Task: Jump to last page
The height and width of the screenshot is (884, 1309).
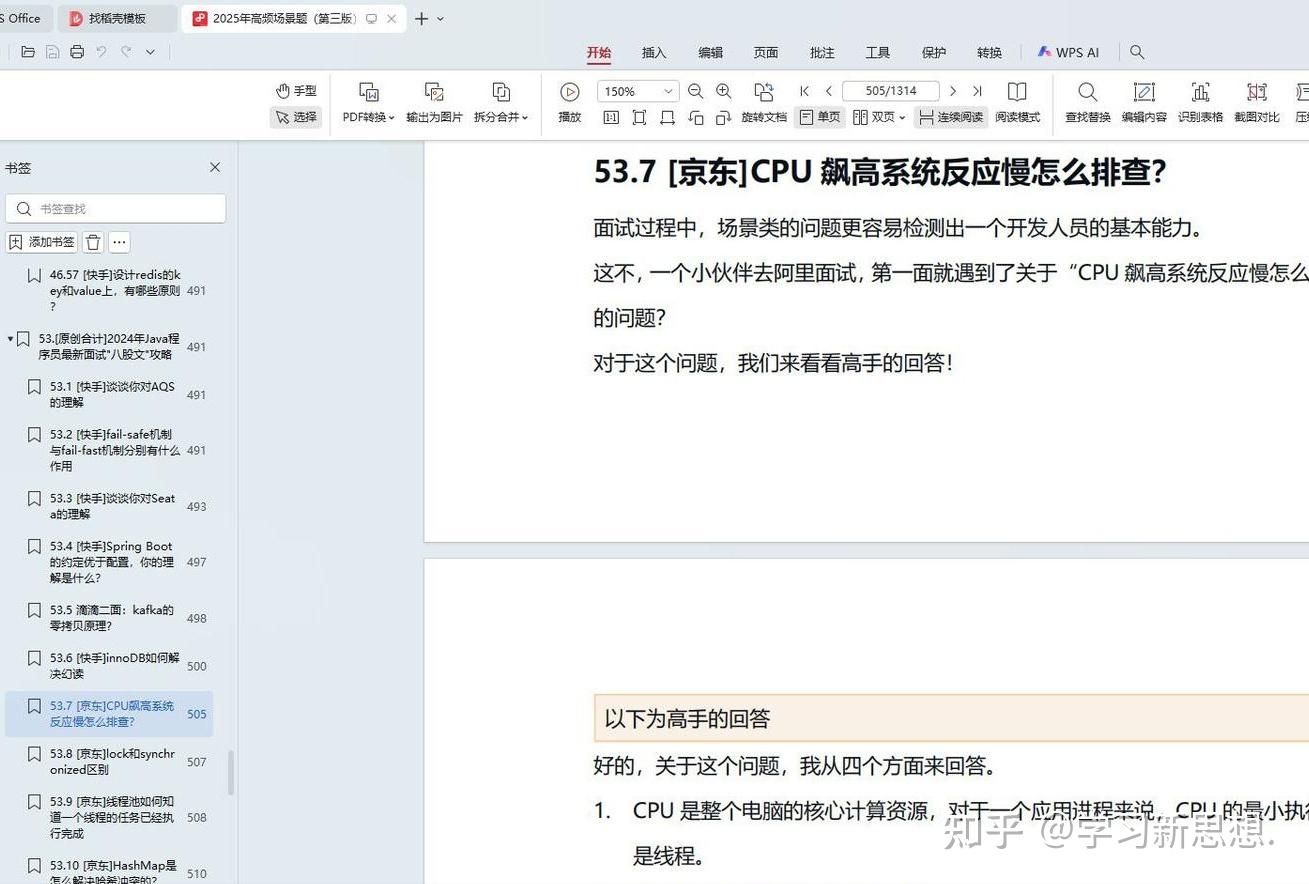Action: point(978,91)
